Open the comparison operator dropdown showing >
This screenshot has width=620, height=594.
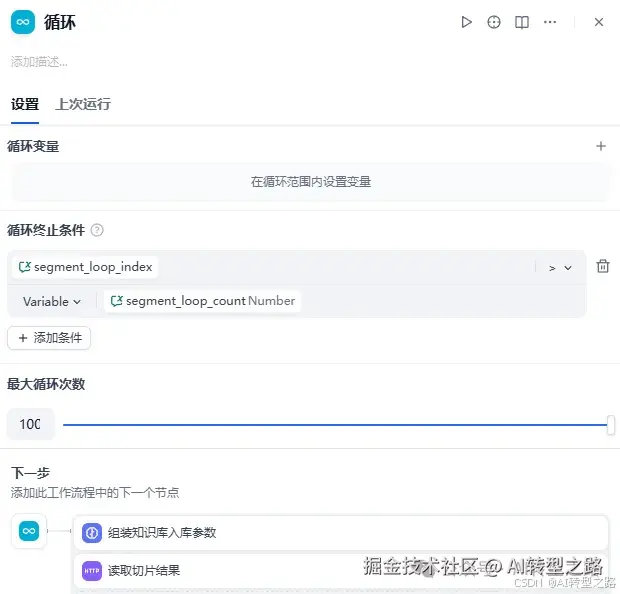pyautogui.click(x=560, y=268)
